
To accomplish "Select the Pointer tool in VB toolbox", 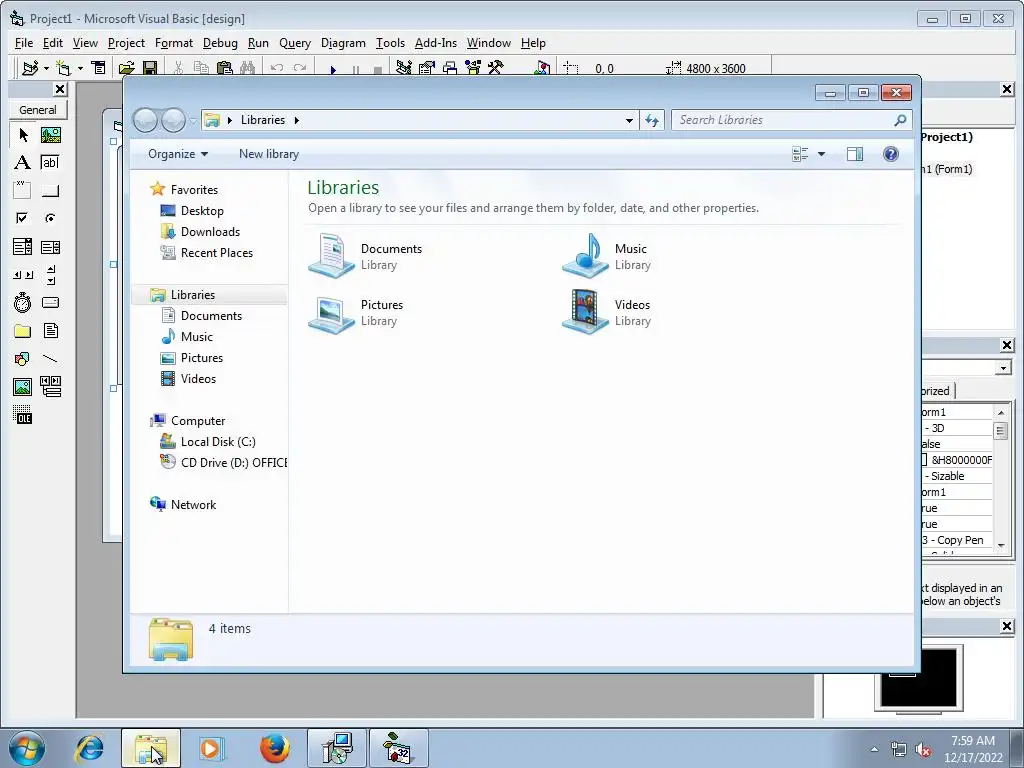I will pos(22,135).
